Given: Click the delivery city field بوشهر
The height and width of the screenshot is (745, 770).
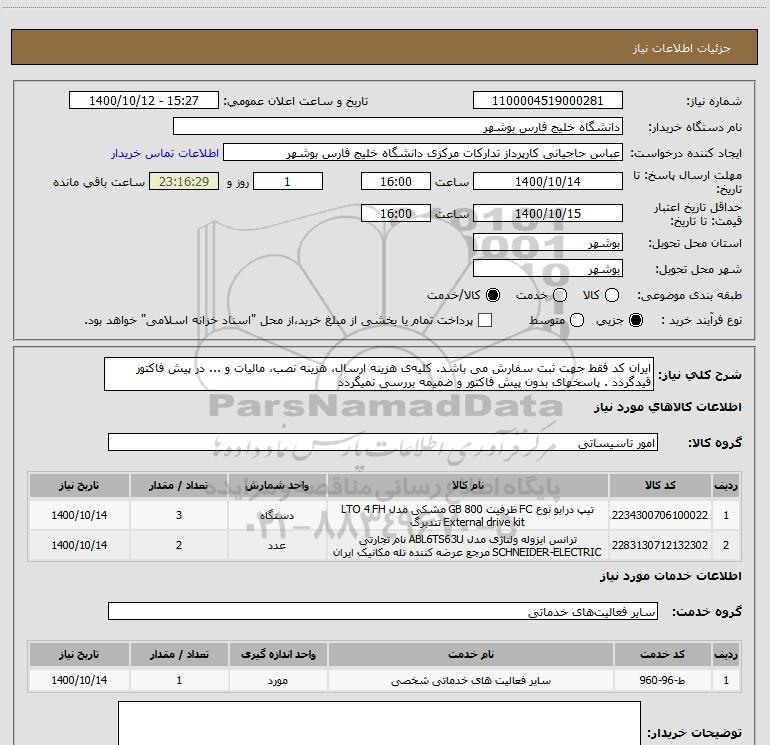Looking at the screenshot, I should [548, 269].
